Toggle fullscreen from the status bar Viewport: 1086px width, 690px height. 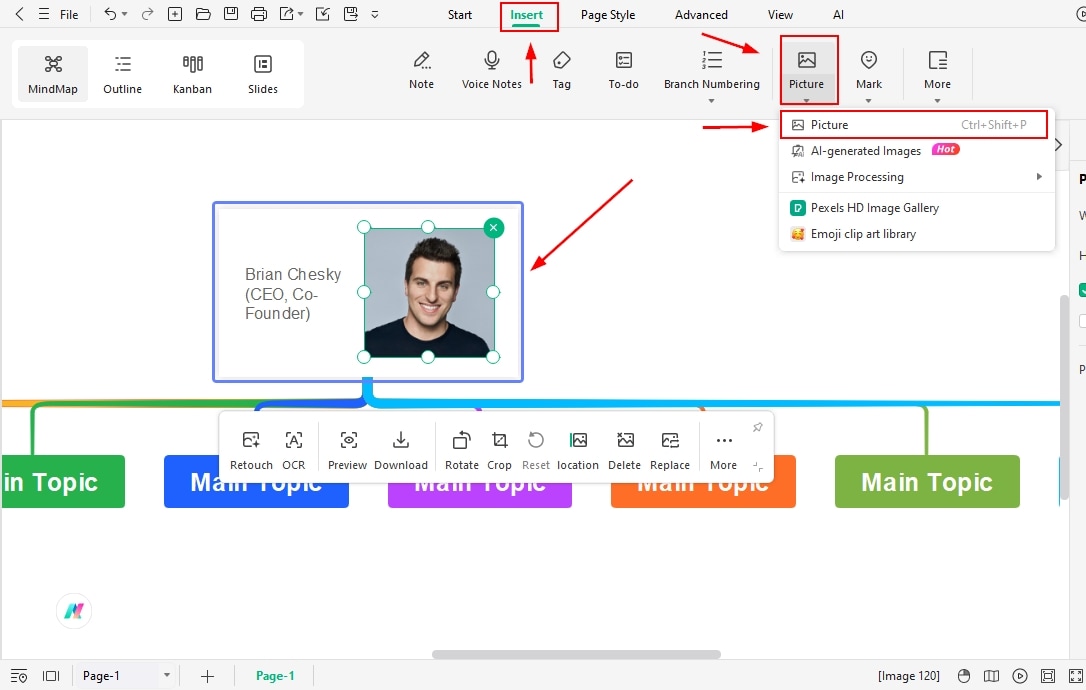pyautogui.click(x=1077, y=676)
